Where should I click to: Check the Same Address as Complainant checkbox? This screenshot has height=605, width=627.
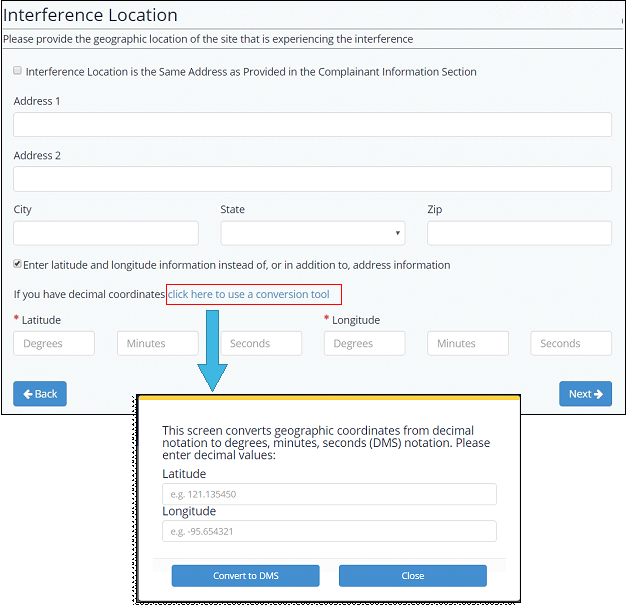[18, 72]
